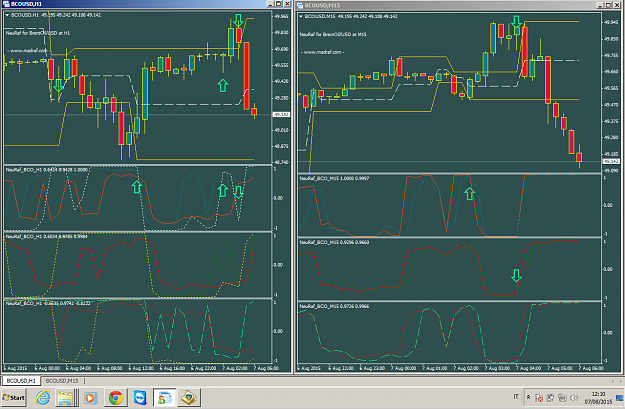Click the 'NeuRaf_BCO_M15 0.9726 0.9966' indicator label

(334, 306)
